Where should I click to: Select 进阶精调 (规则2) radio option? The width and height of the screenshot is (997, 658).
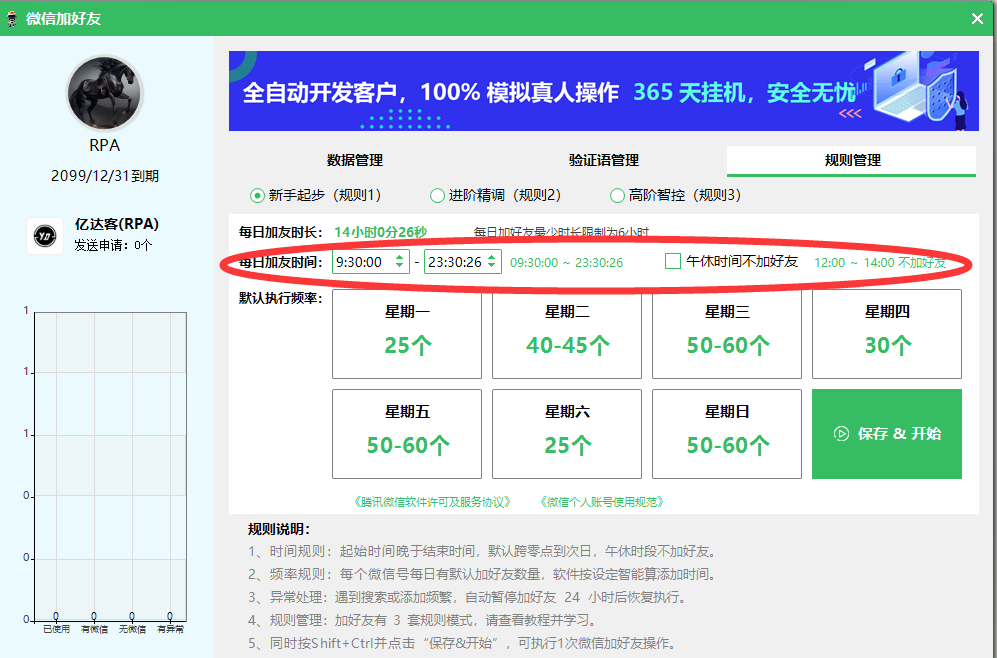pos(496,195)
